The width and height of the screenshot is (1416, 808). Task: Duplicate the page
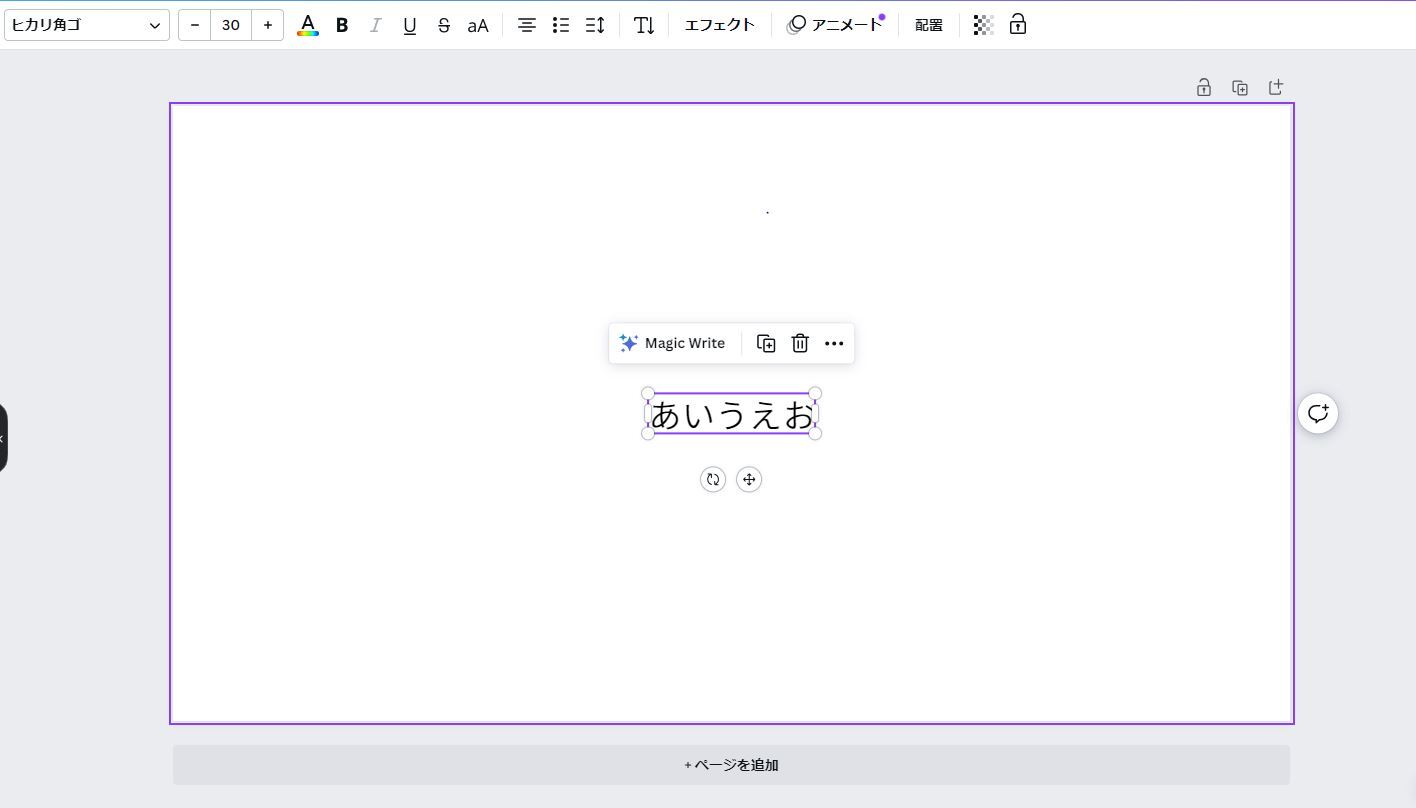(1240, 88)
